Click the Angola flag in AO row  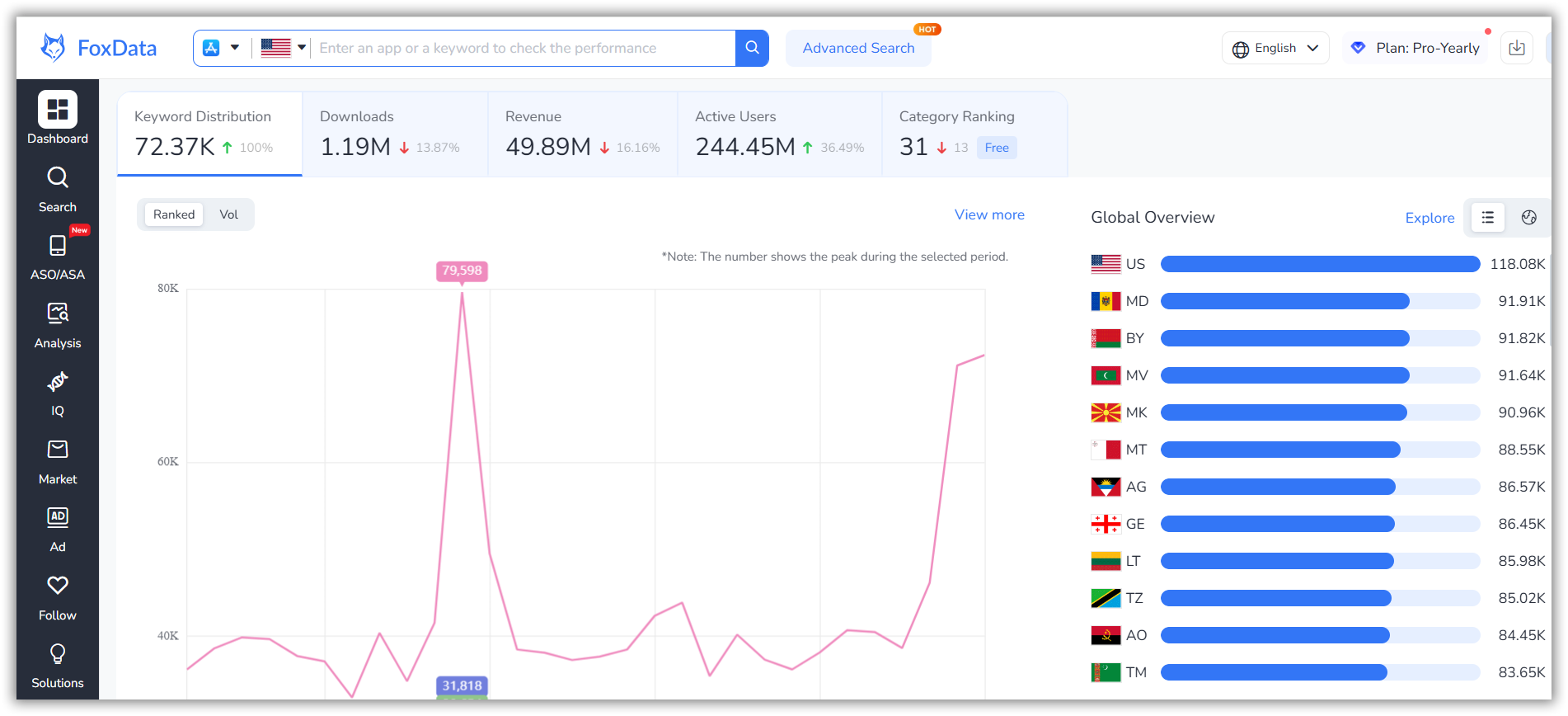coord(1106,635)
